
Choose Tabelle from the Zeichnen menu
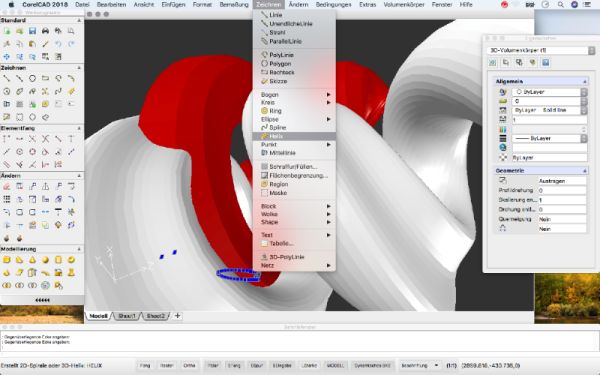pyautogui.click(x=294, y=243)
